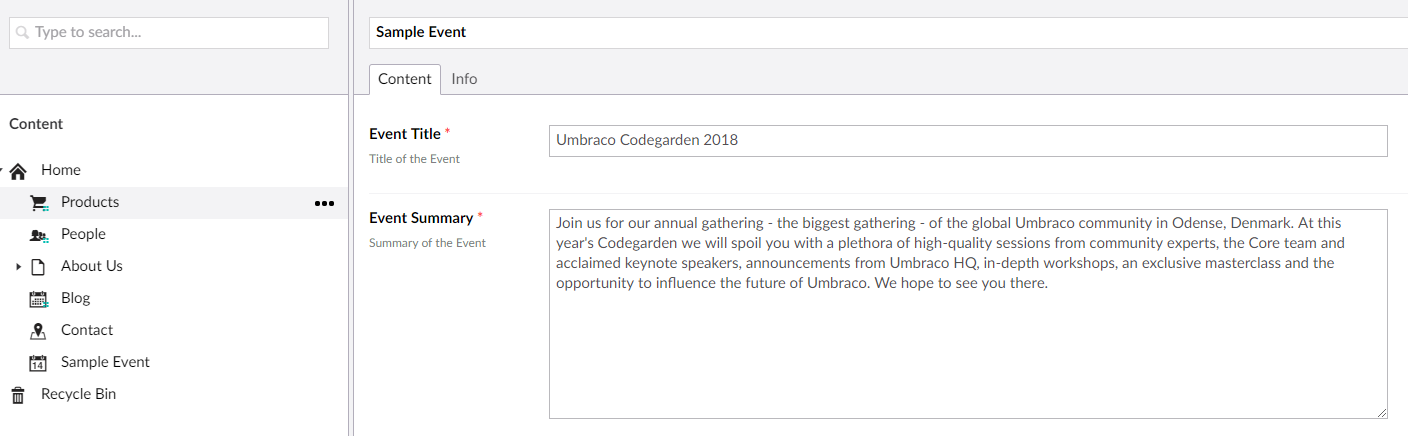Click the Sample Event node name field
The image size is (1408, 436).
888,32
